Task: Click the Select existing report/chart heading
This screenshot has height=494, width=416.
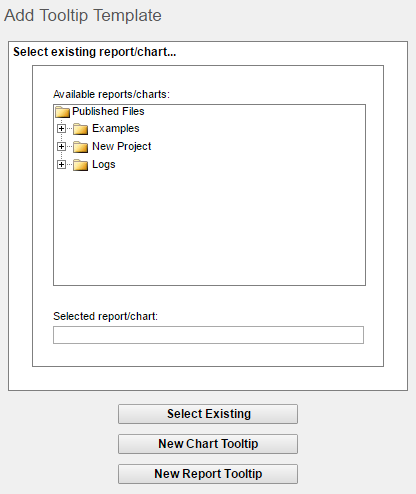Action: 94,52
